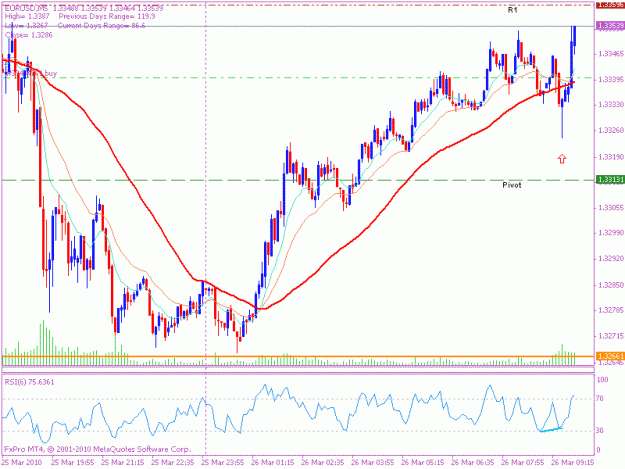Screen dimensions: 625x469
Task: Click the green 1.33131 pivot price tag
Action: 610,180
